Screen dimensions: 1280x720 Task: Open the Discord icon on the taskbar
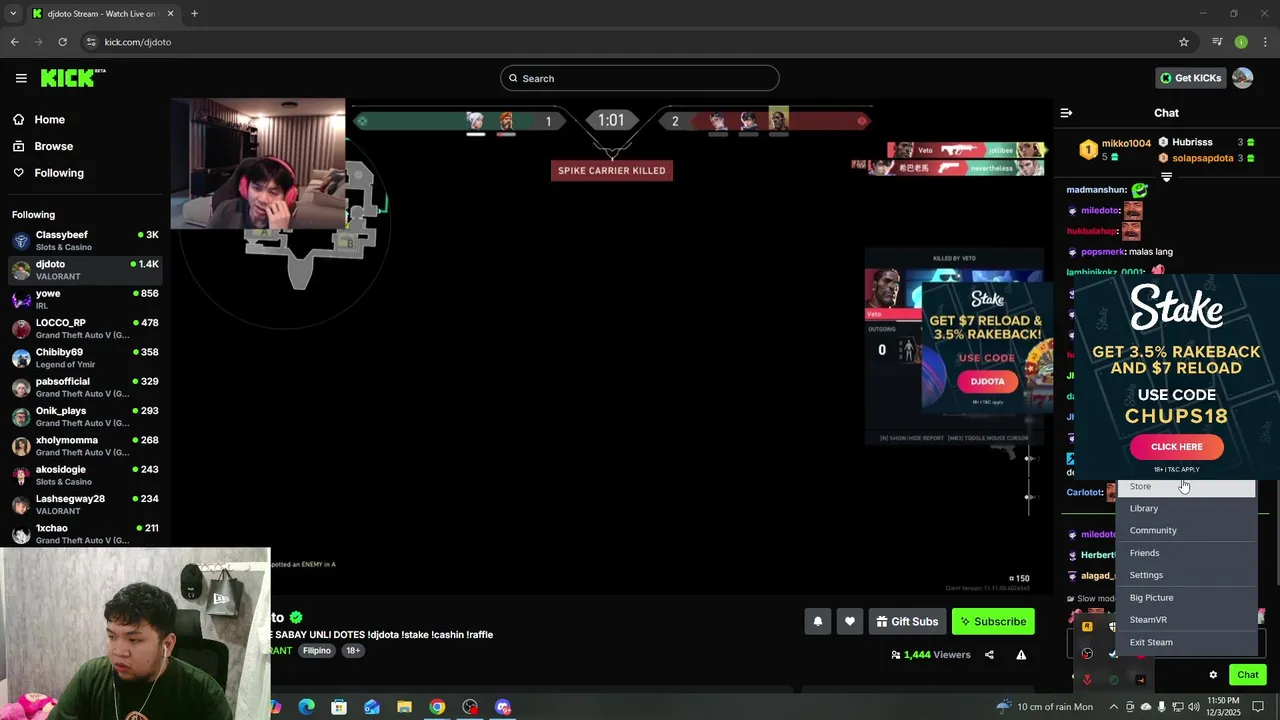(x=503, y=707)
